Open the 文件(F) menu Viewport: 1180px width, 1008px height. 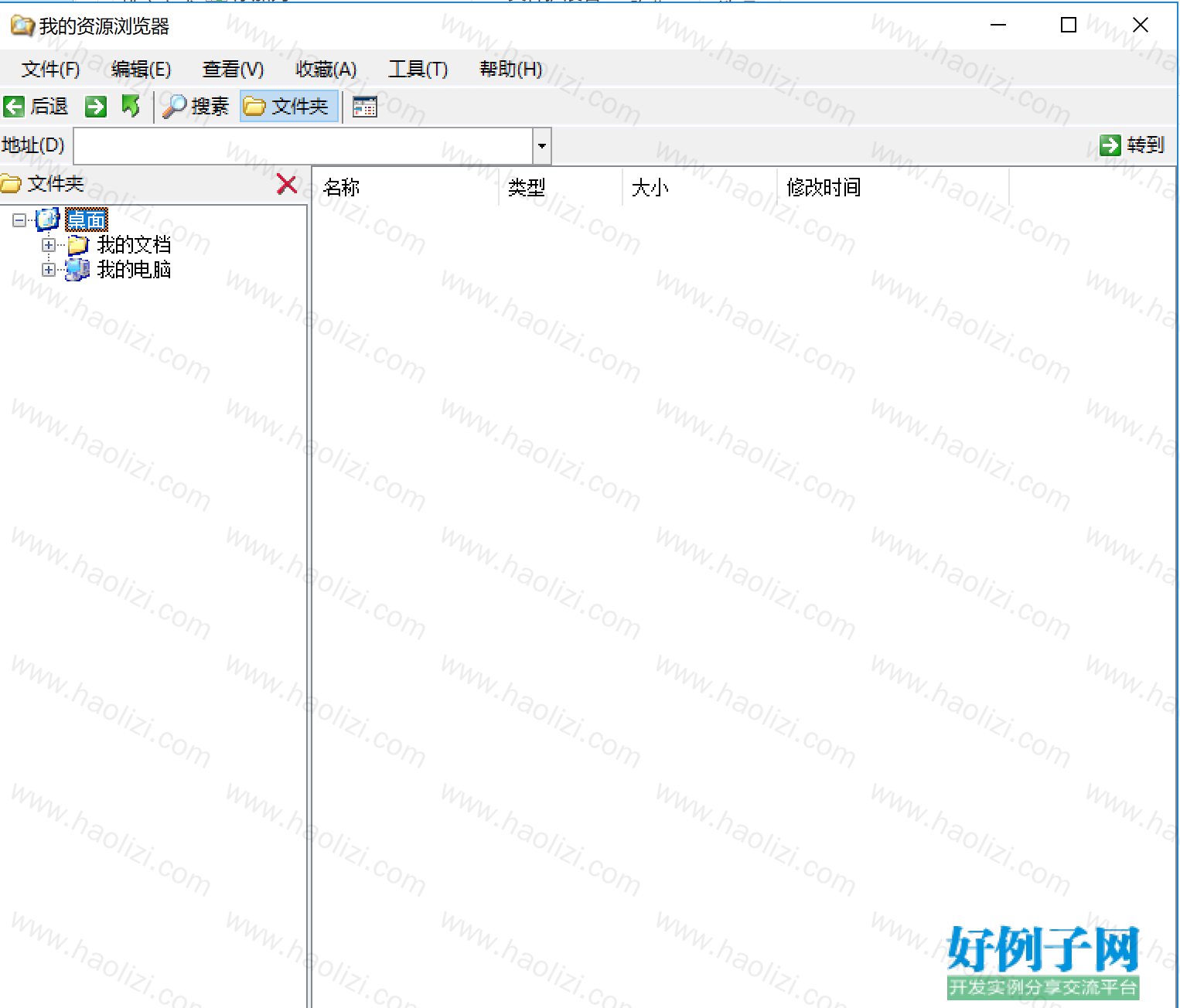51,70
